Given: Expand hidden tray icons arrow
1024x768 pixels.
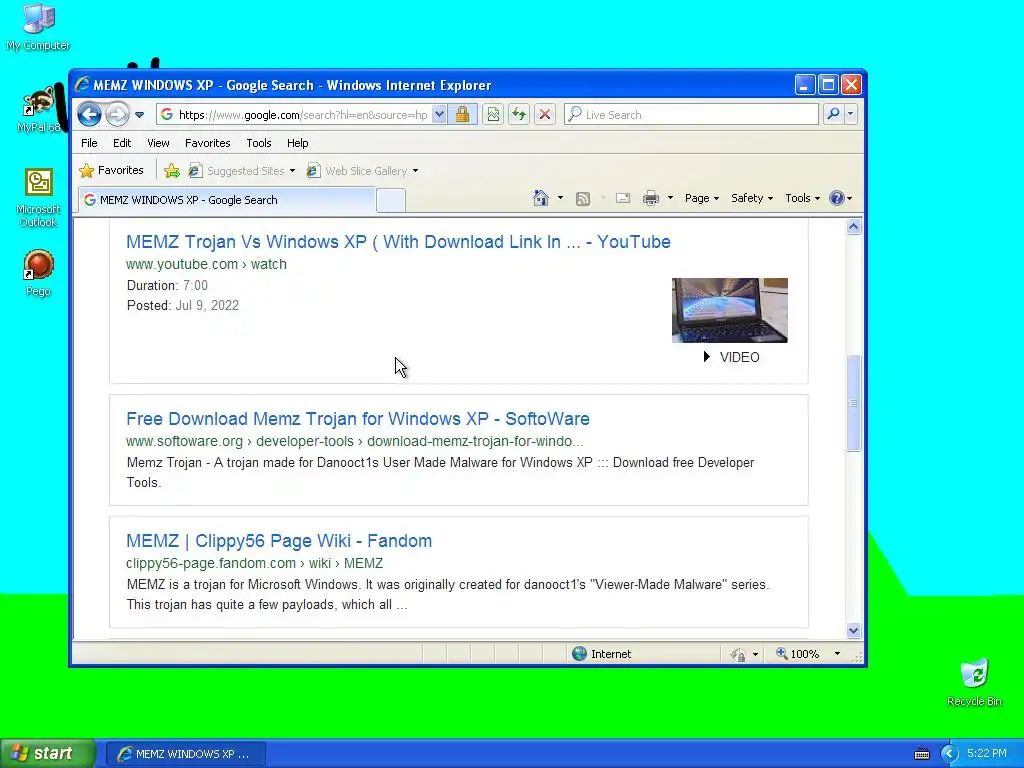Looking at the screenshot, I should point(949,754).
